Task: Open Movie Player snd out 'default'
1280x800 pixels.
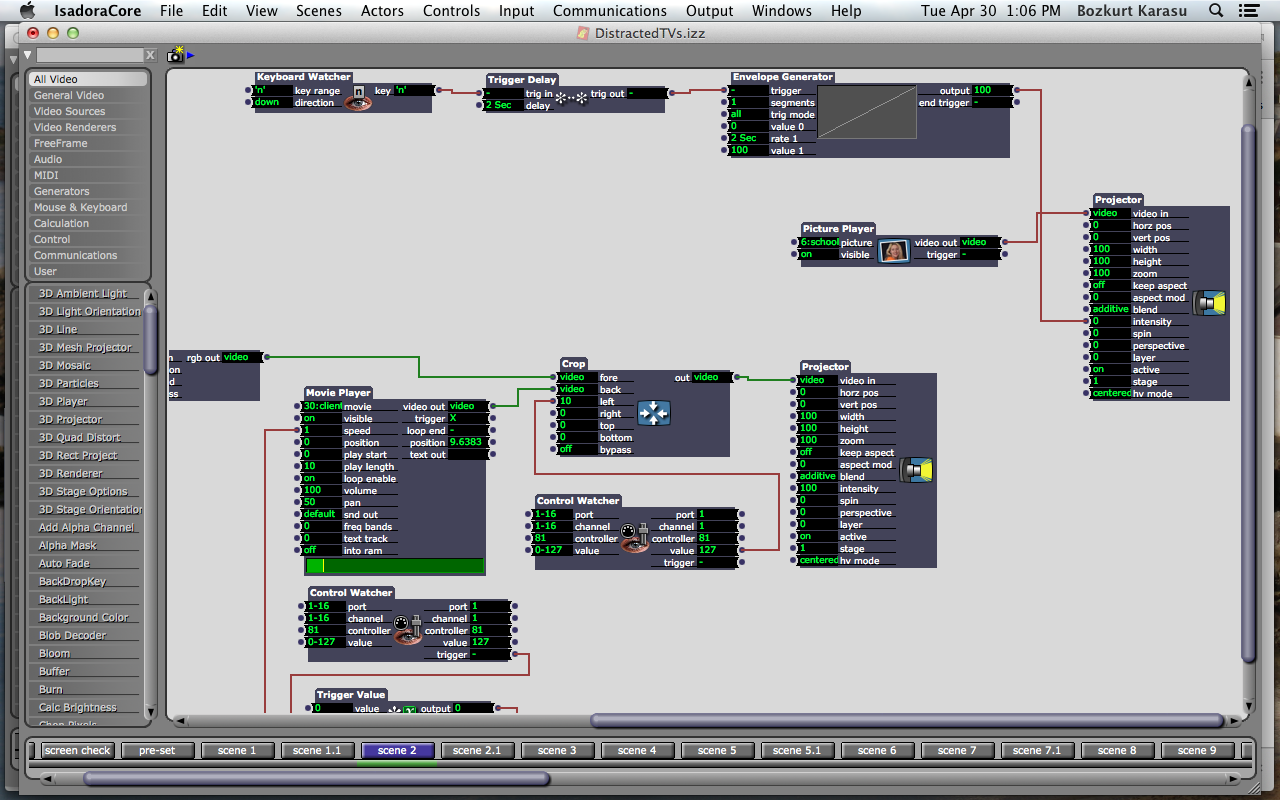Action: pyautogui.click(x=321, y=515)
